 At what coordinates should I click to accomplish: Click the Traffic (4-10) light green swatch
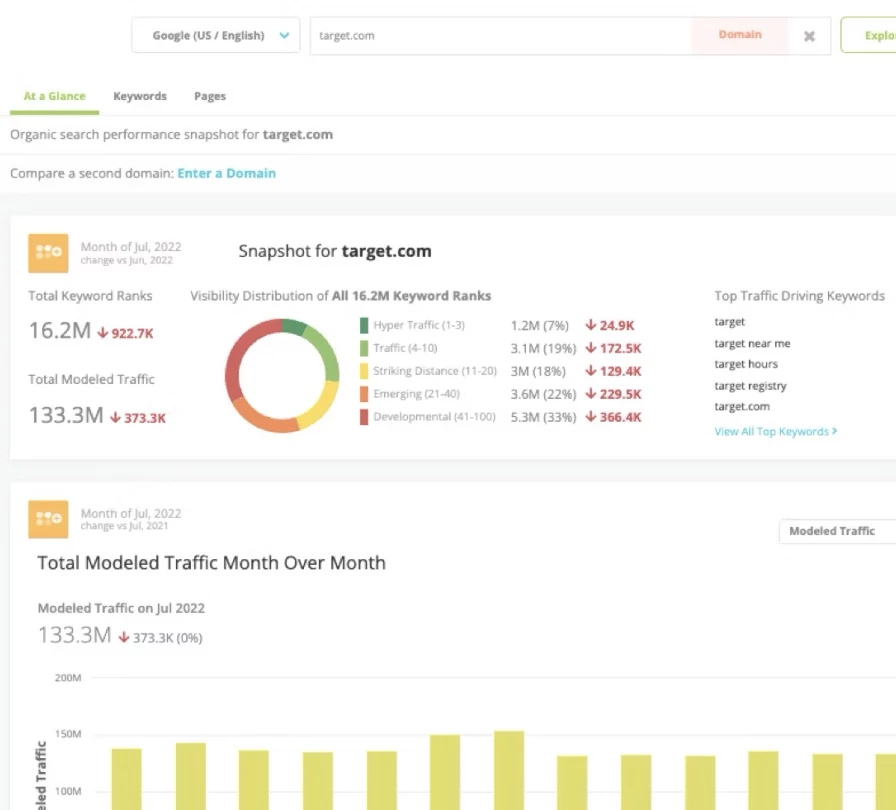(363, 348)
